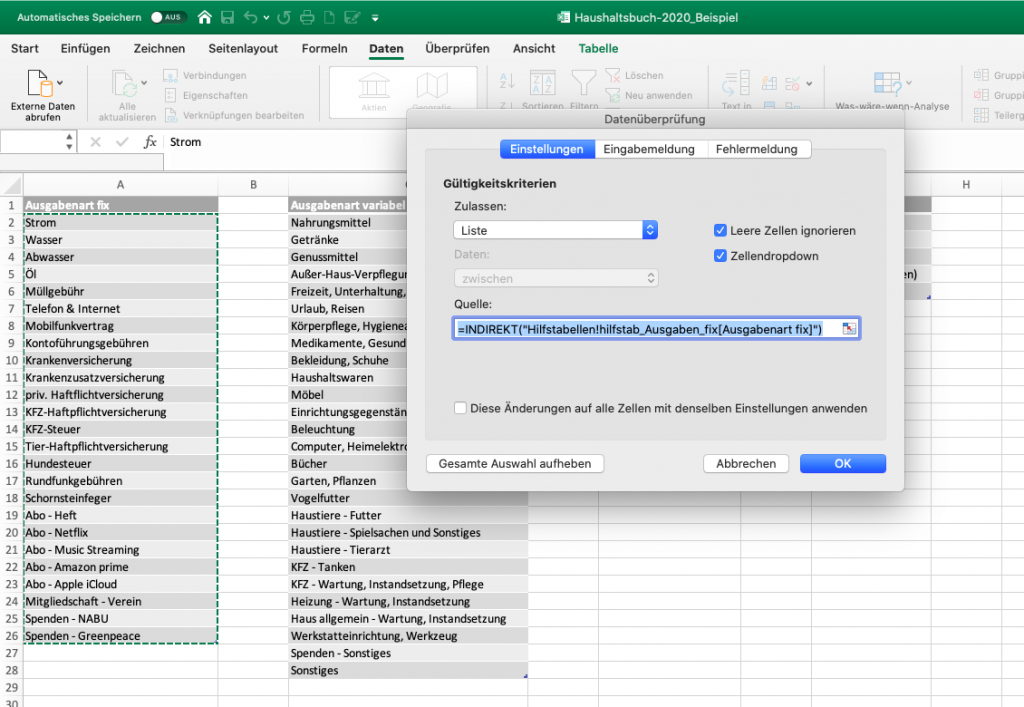
Task: Click the formula bar cancel X icon
Action: tap(95, 142)
